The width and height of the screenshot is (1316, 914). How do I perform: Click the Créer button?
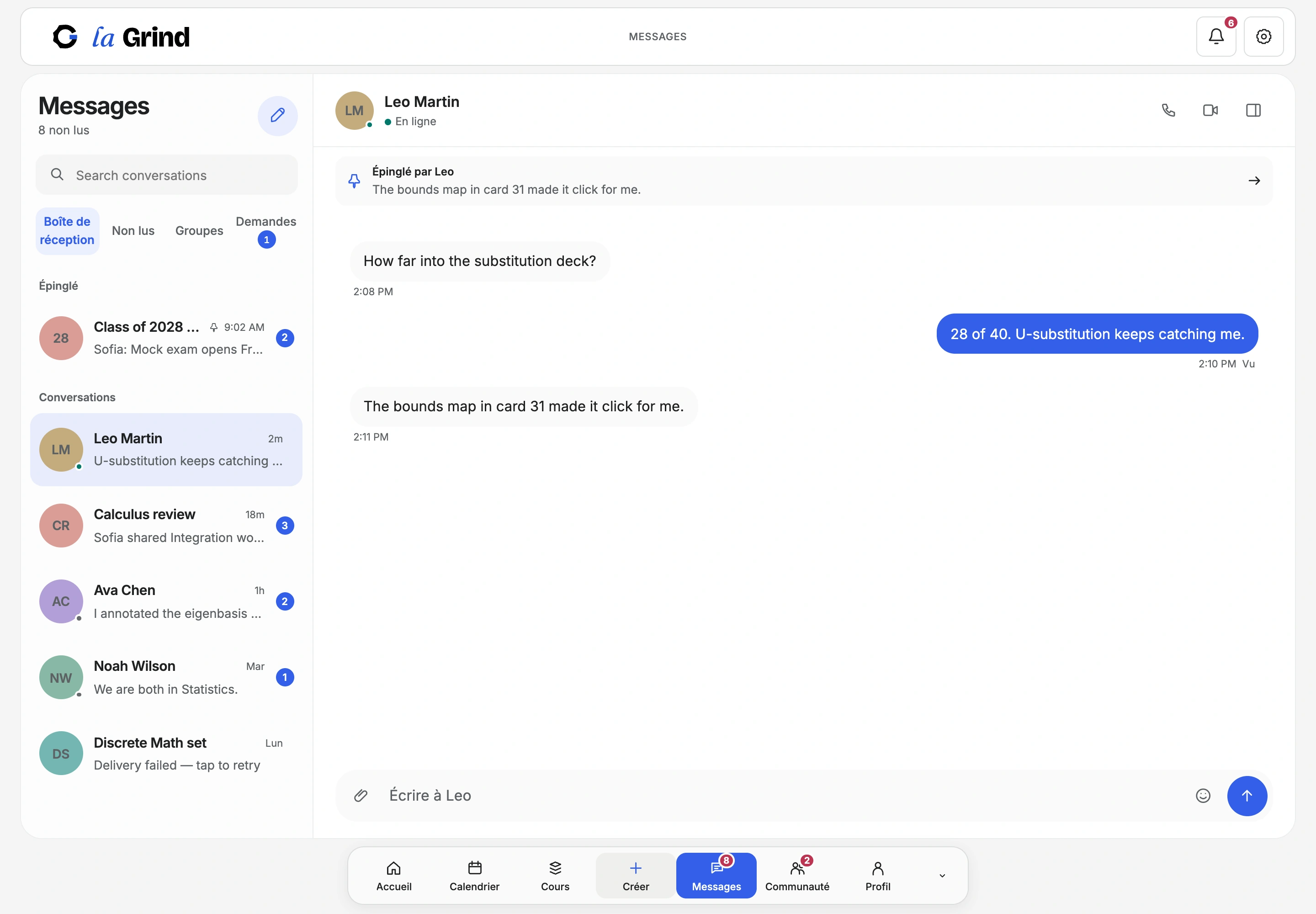coord(636,876)
